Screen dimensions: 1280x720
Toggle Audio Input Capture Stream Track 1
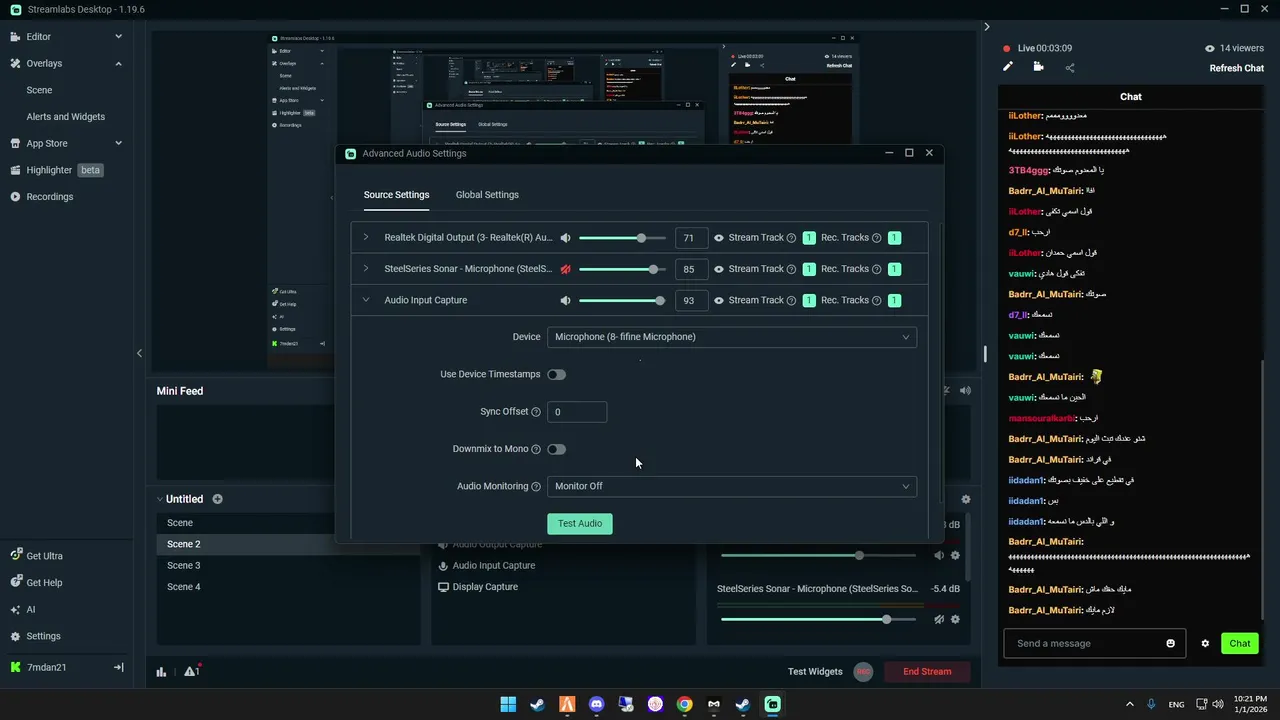coord(809,300)
